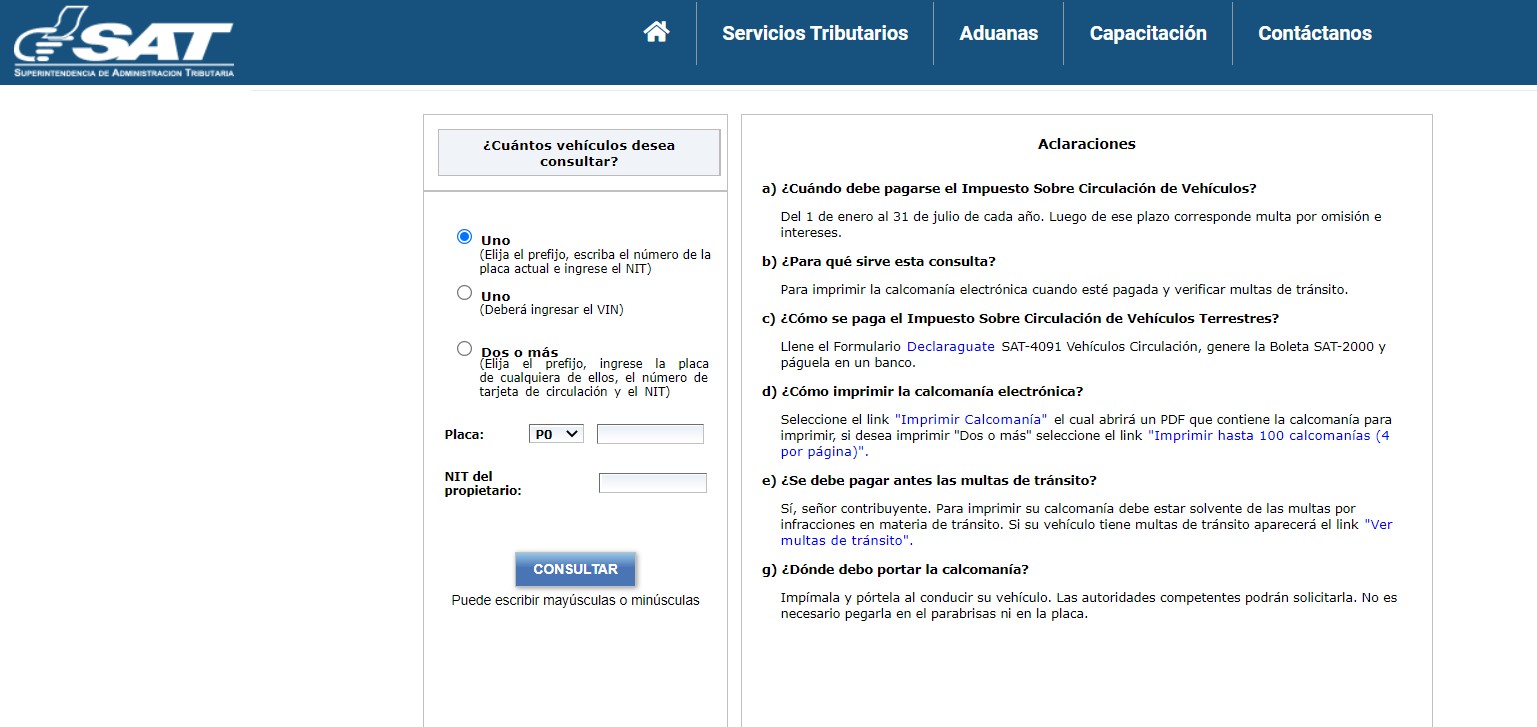The image size is (1537, 727).
Task: Focus the Placa number text field
Action: (x=650, y=434)
